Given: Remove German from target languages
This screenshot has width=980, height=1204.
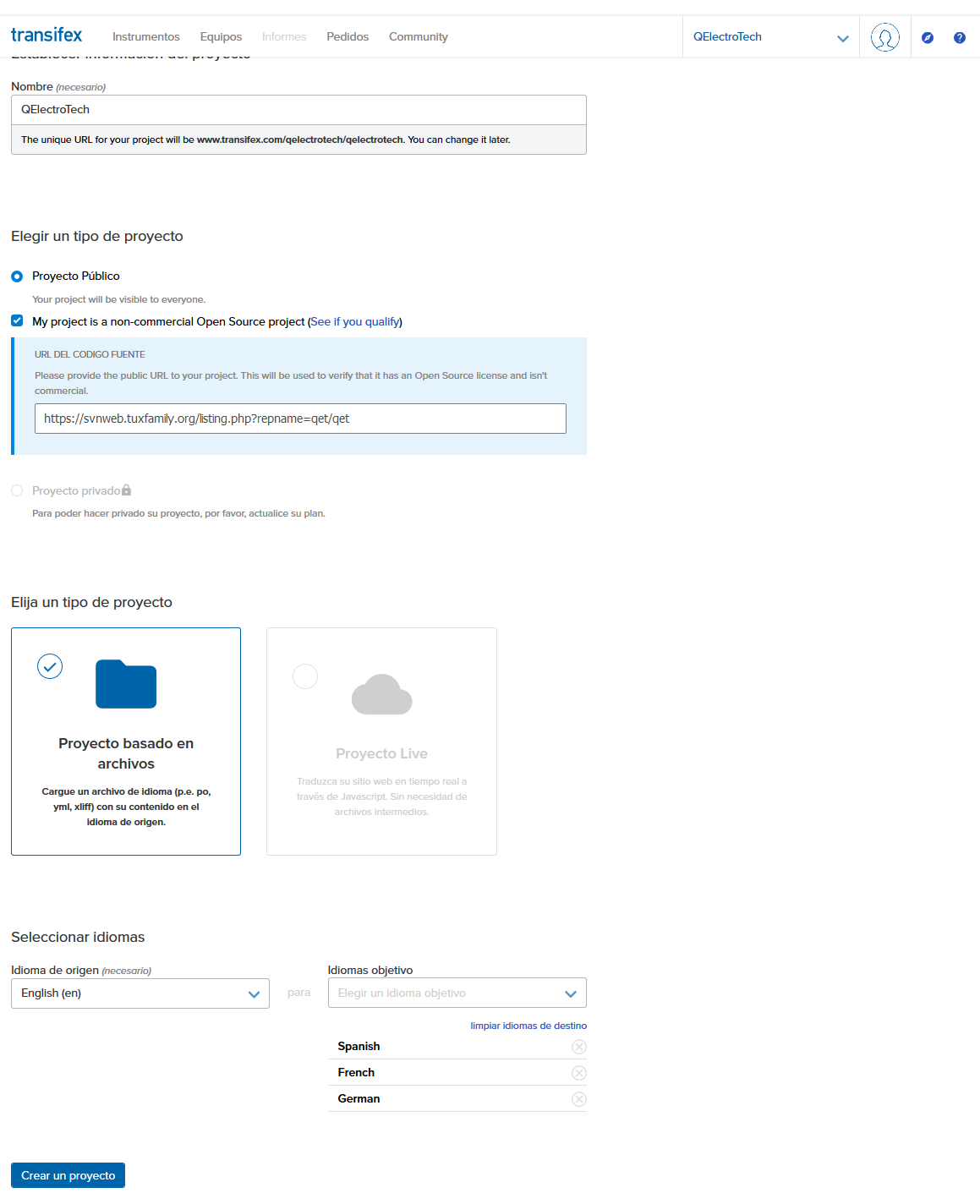Looking at the screenshot, I should (578, 1099).
